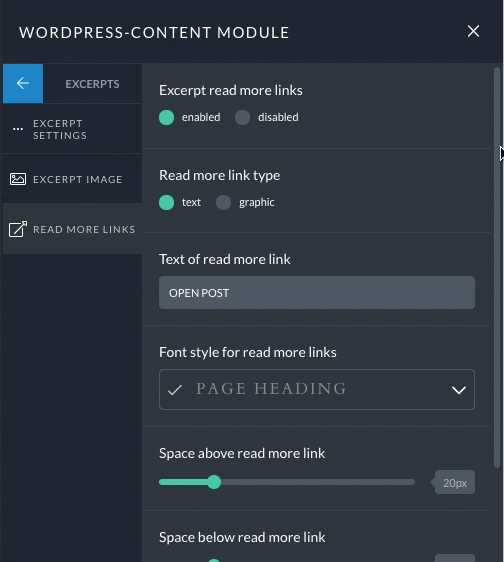The height and width of the screenshot is (562, 504).
Task: Open the Page Heading font style dropdown
Action: click(317, 390)
